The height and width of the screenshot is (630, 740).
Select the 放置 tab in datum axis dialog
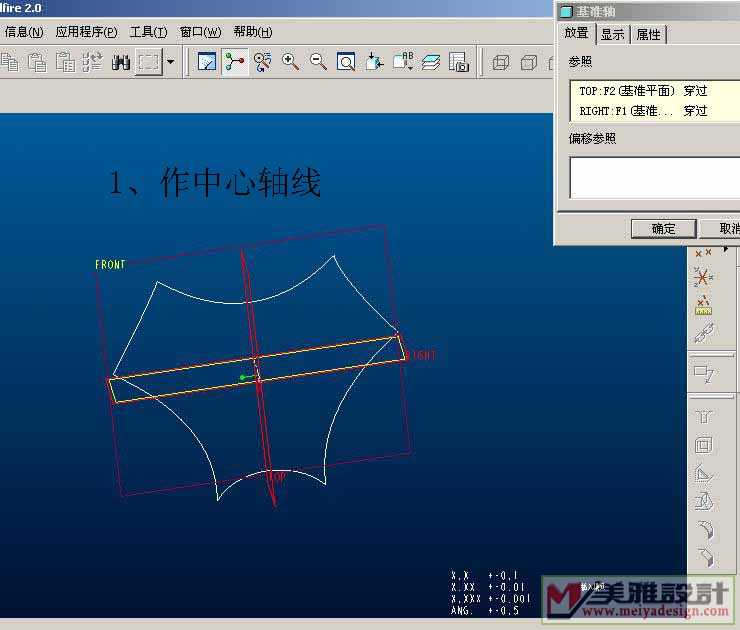click(x=576, y=34)
